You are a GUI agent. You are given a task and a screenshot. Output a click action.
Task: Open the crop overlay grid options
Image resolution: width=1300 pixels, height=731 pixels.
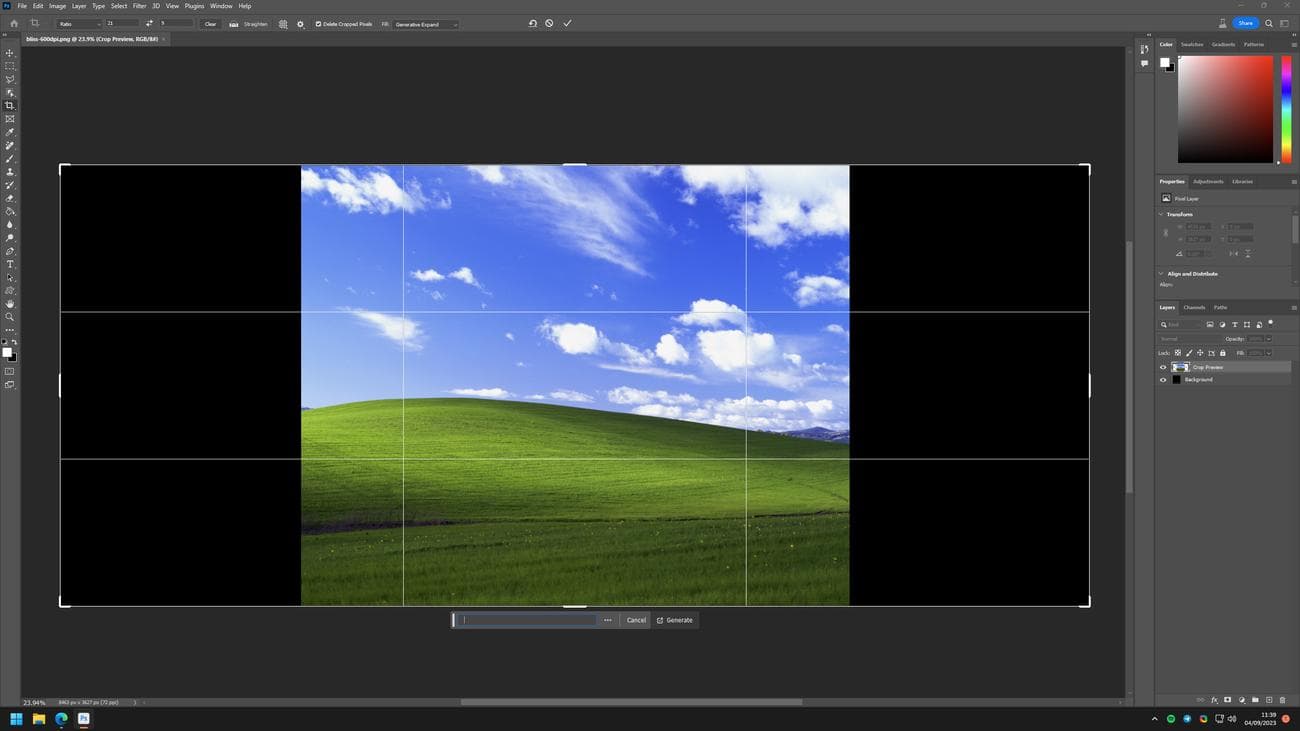[283, 24]
